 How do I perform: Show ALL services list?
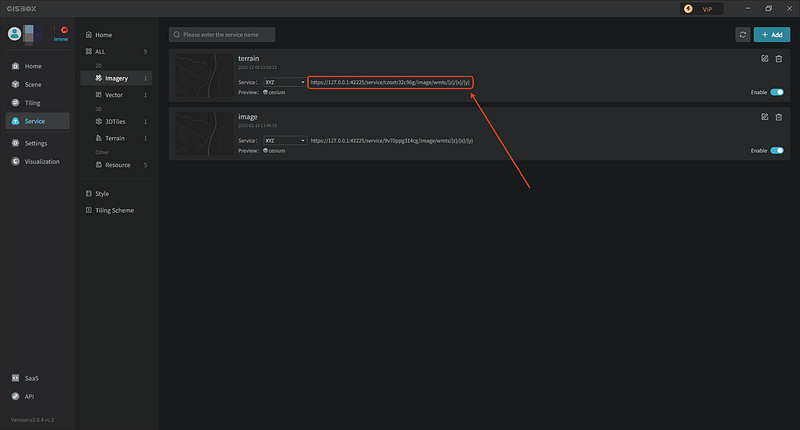click(116, 52)
